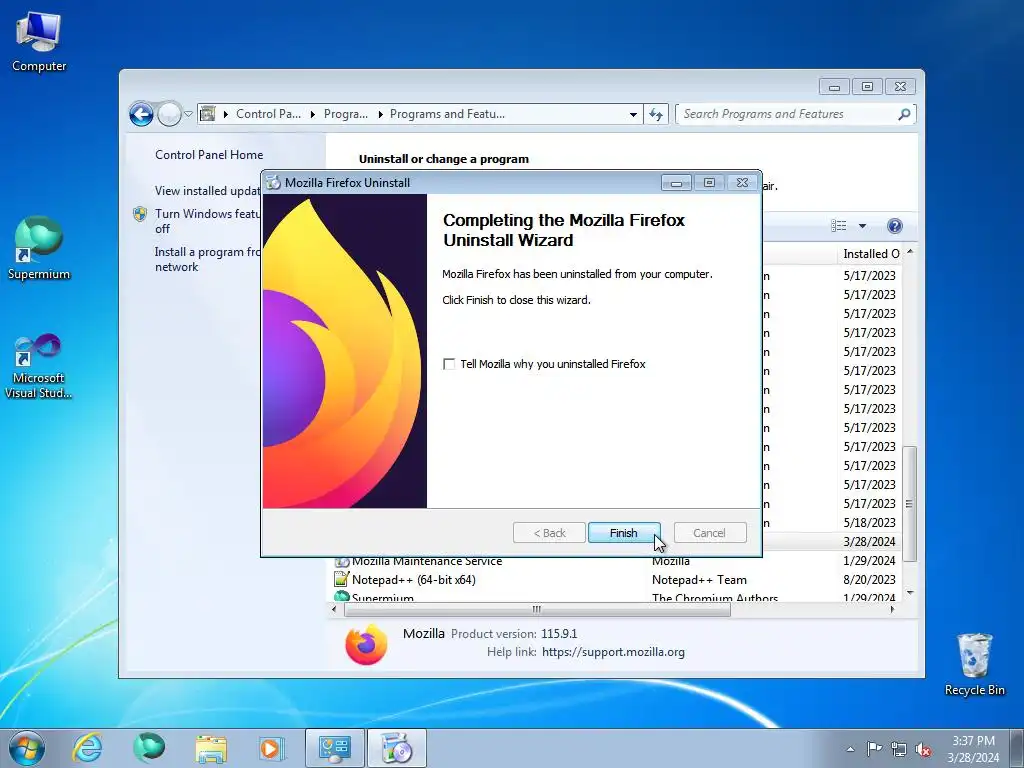Click the horizontal scrollbar thumb
Image resolution: width=1024 pixels, height=768 pixels.
coord(537,609)
